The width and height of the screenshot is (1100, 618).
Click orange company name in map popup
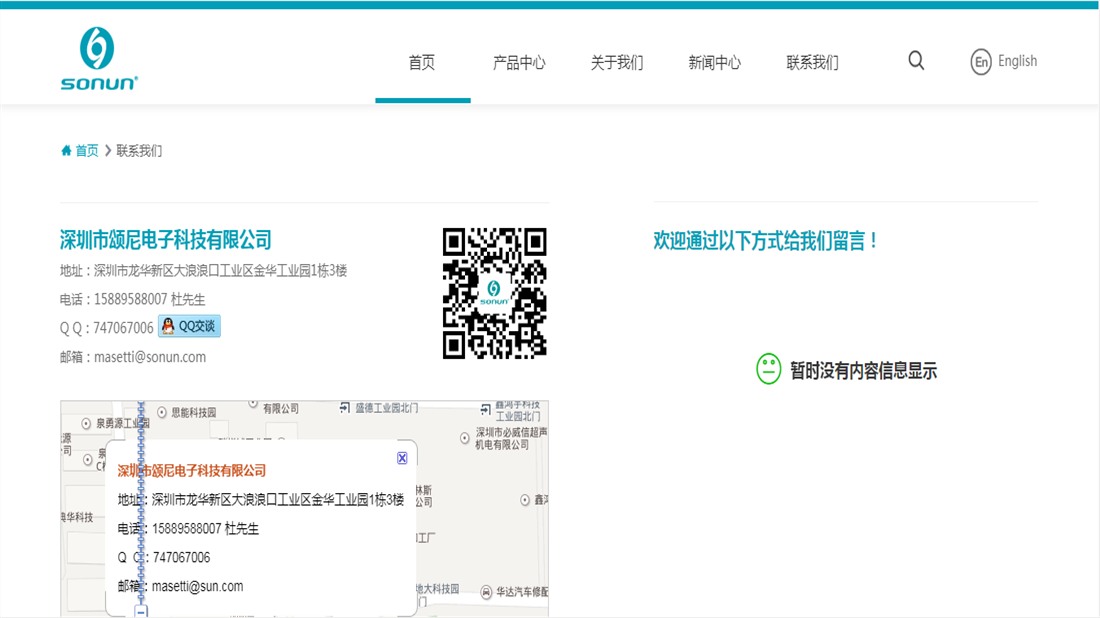[192, 471]
